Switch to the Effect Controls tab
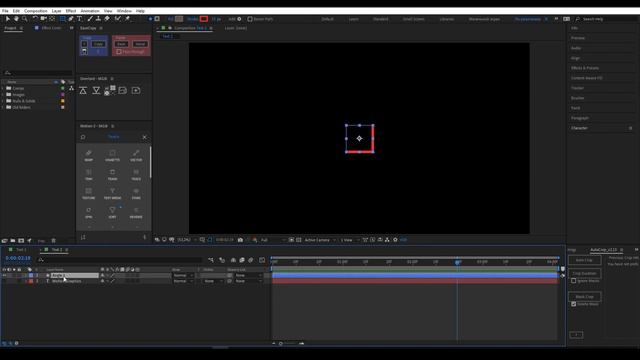The image size is (640, 360). [51, 28]
